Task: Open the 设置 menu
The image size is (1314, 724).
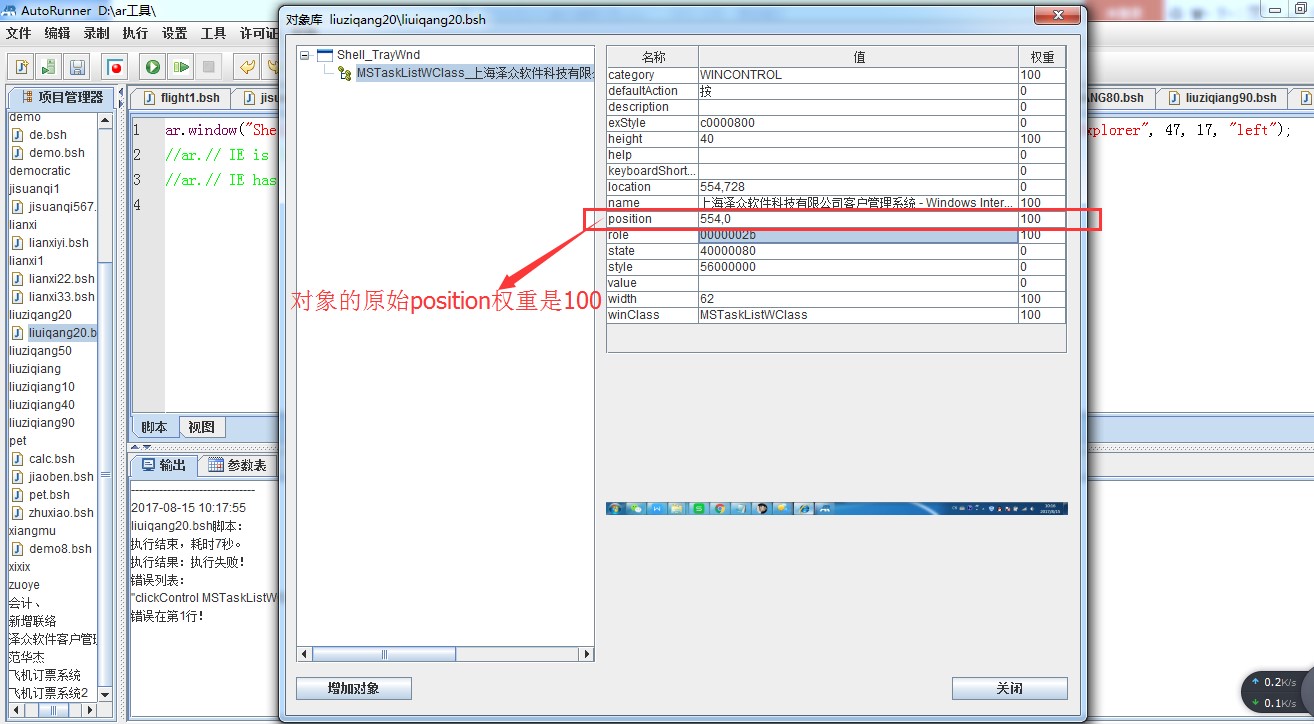Action: 174,33
